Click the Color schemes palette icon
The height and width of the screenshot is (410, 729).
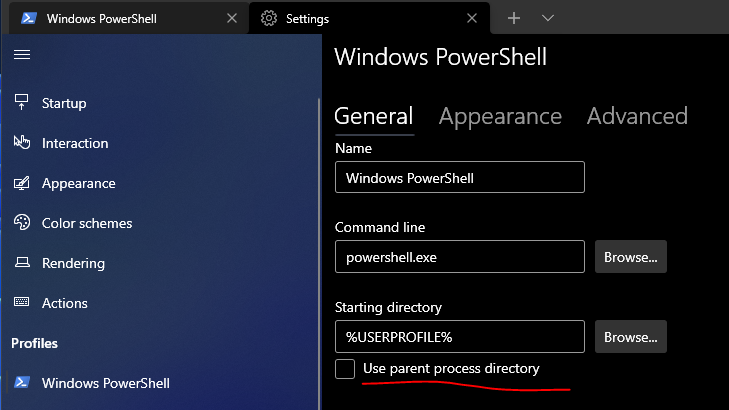[x=21, y=223]
